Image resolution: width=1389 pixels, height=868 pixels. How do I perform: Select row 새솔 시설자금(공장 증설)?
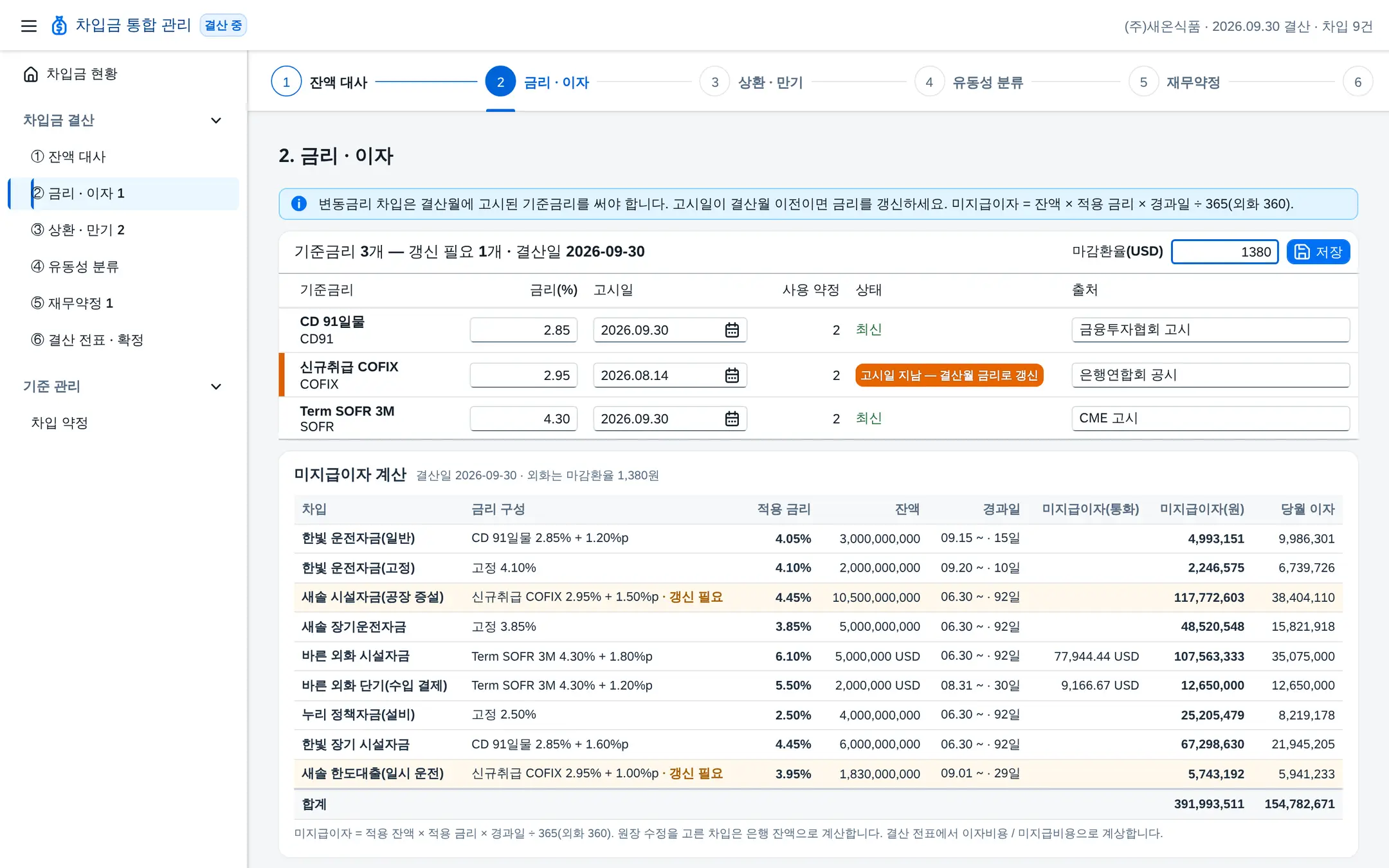tap(818, 597)
